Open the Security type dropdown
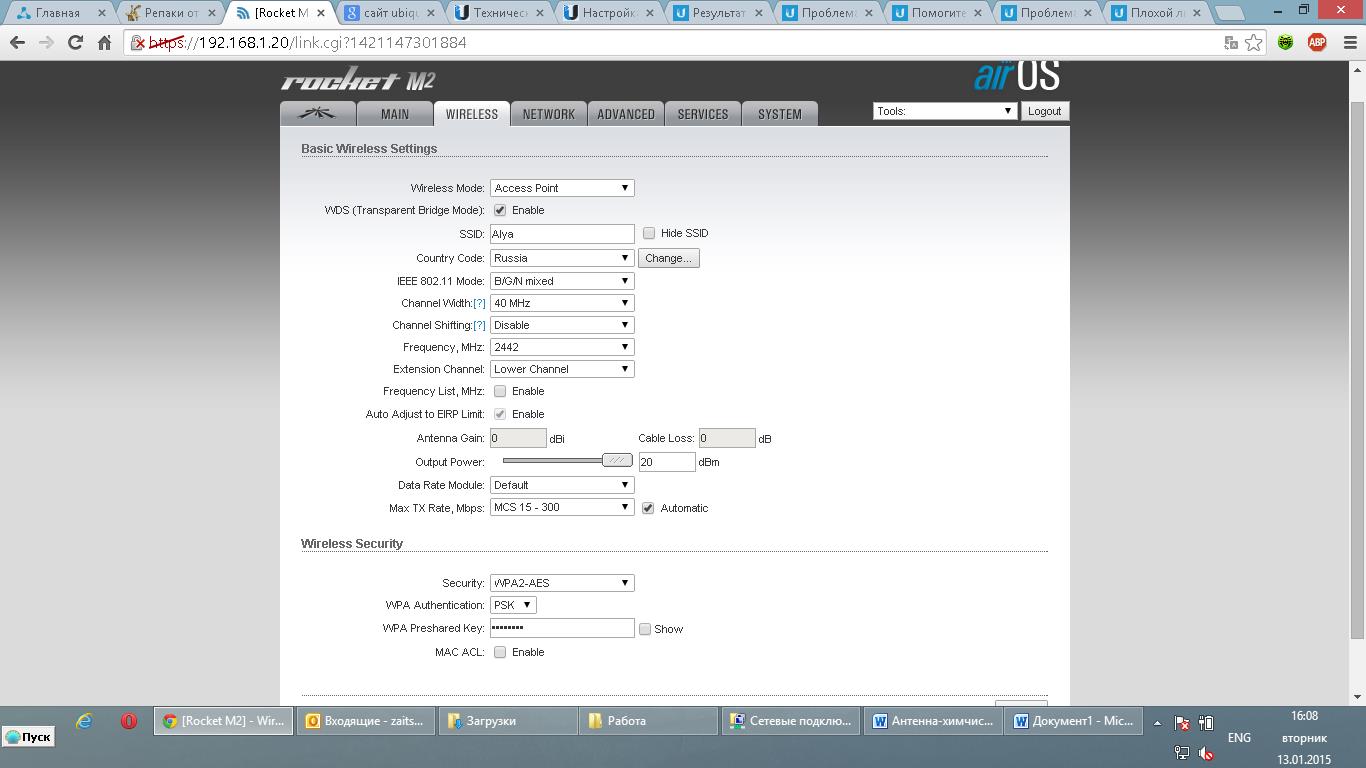 click(562, 583)
